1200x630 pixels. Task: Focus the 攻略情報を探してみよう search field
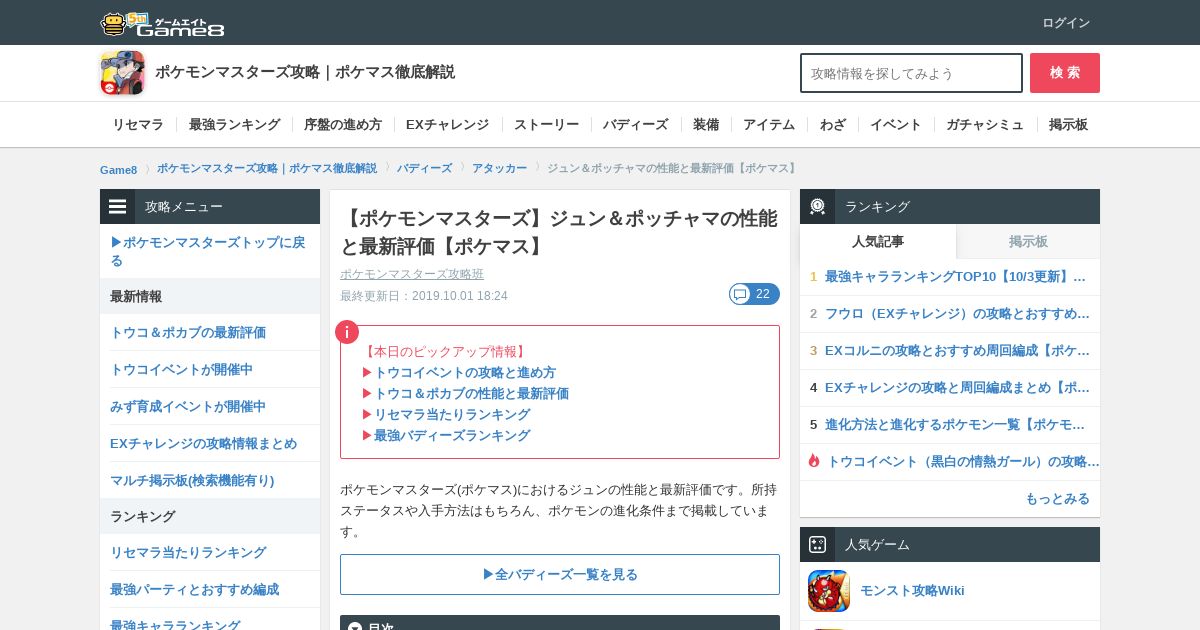(911, 73)
